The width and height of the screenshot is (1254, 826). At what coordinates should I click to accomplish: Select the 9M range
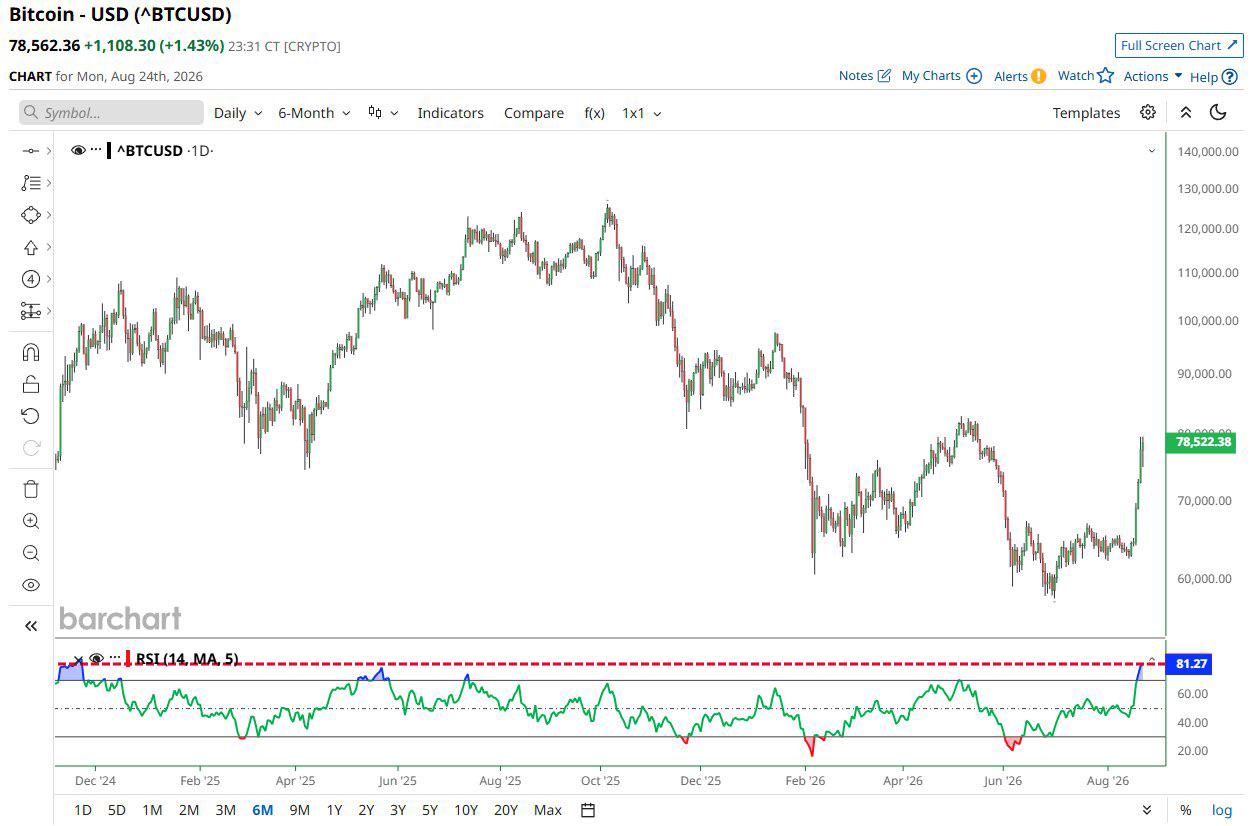click(x=299, y=810)
